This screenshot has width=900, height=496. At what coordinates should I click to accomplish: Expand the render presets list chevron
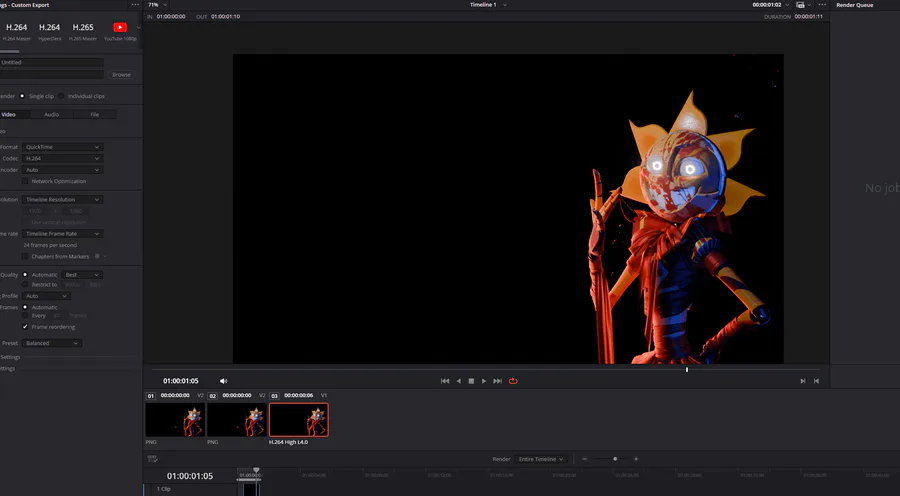(138, 28)
